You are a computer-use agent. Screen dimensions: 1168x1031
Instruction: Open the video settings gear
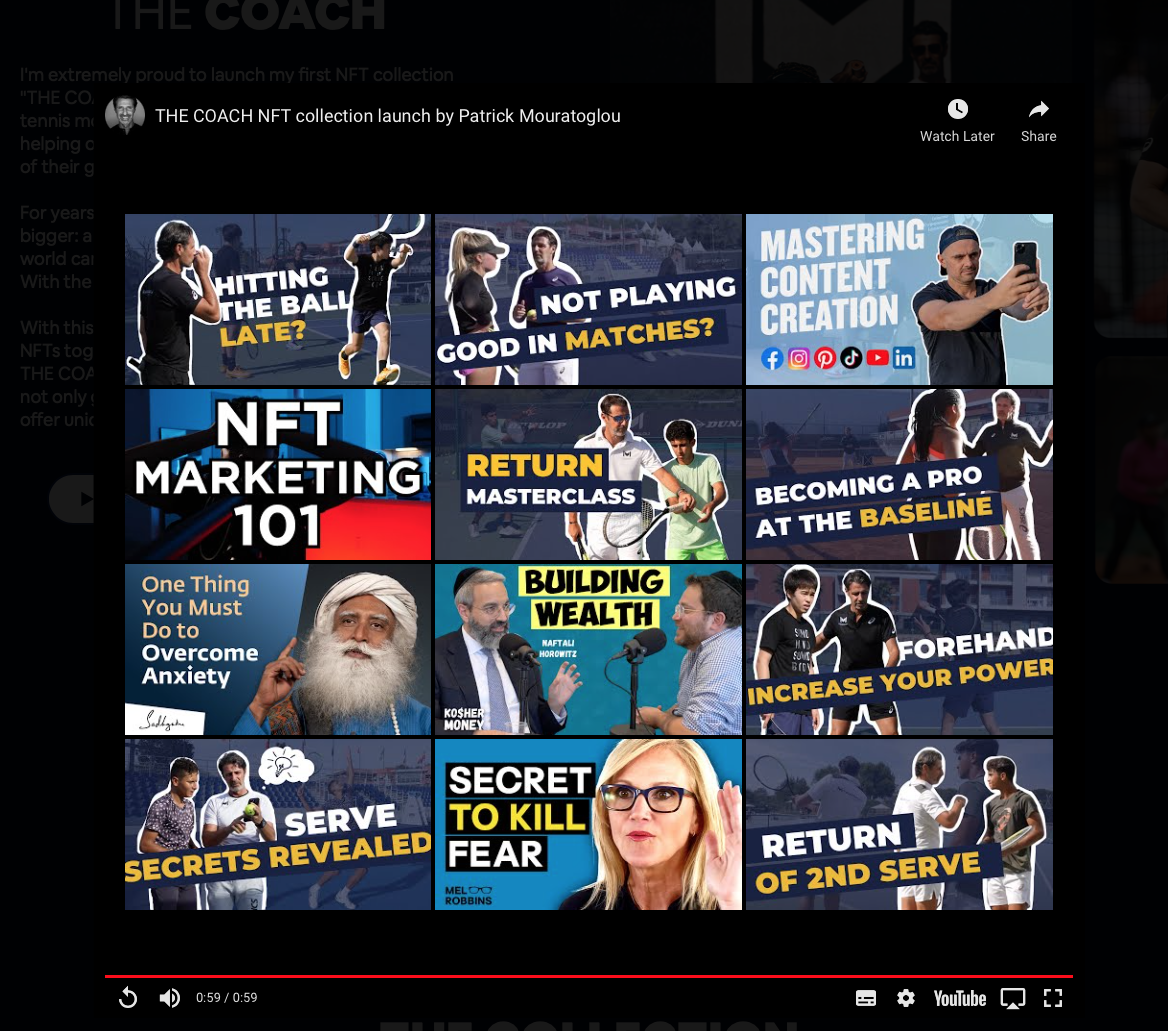[x=906, y=998]
